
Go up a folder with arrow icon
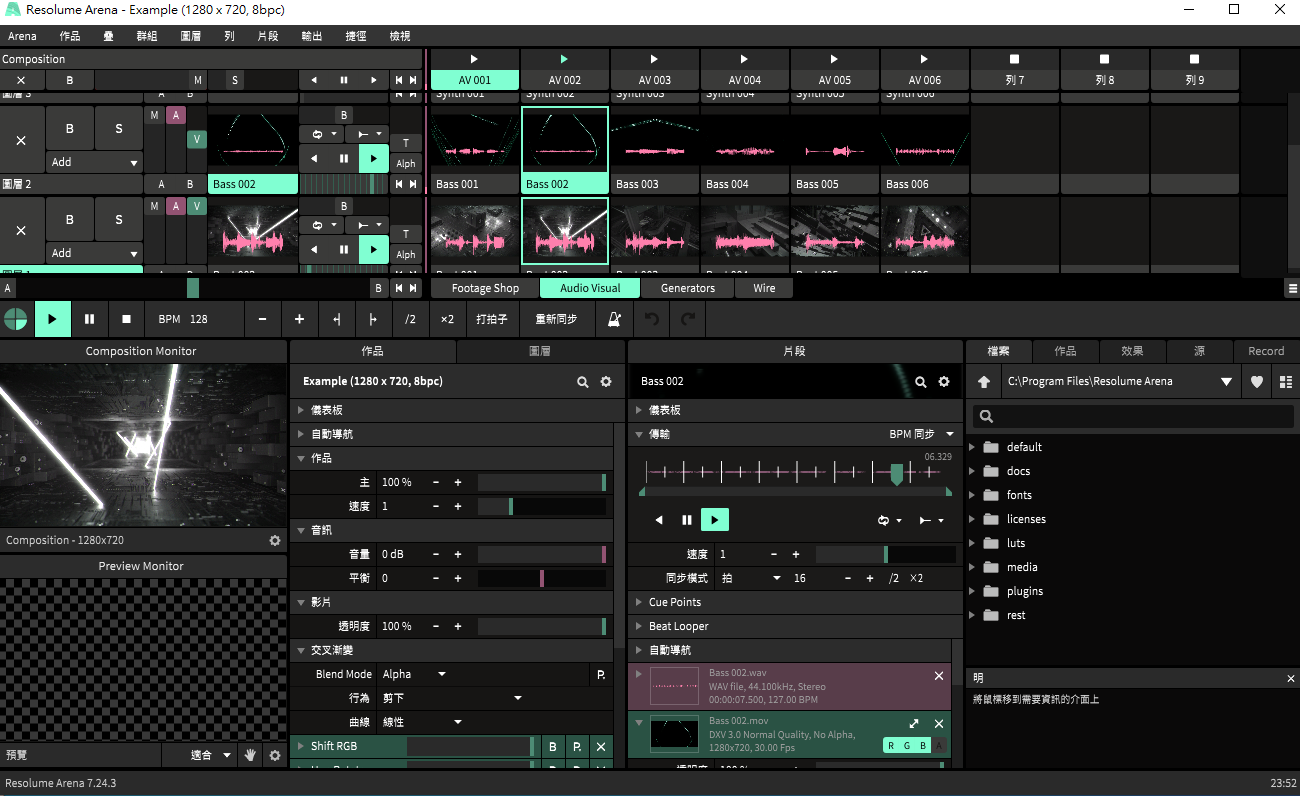click(984, 382)
